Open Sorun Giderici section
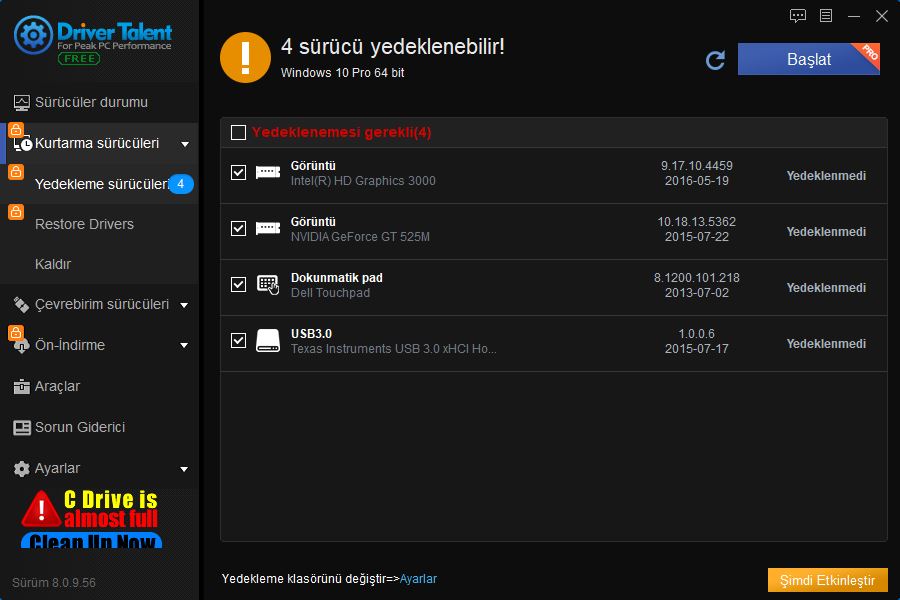This screenshot has height=600, width=900. click(x=99, y=427)
